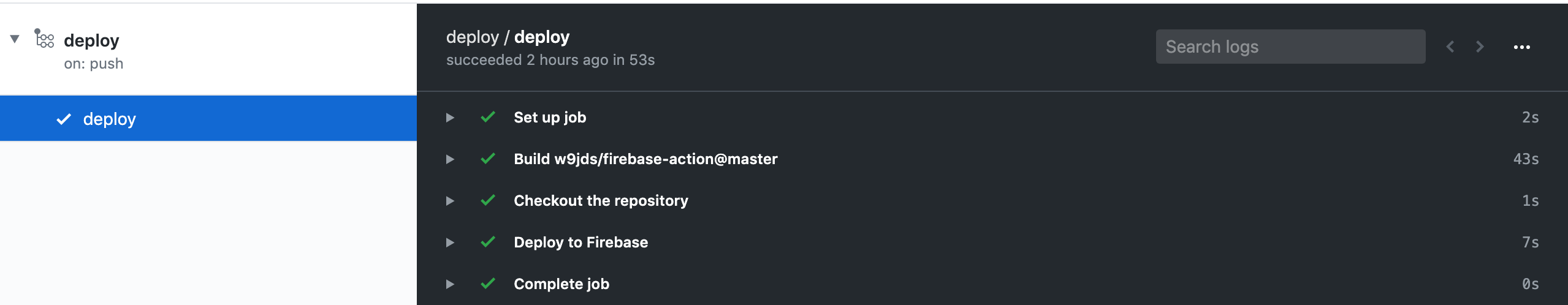
Task: Click the Build w9jds/firebase-action@master step title
Action: coord(645,159)
